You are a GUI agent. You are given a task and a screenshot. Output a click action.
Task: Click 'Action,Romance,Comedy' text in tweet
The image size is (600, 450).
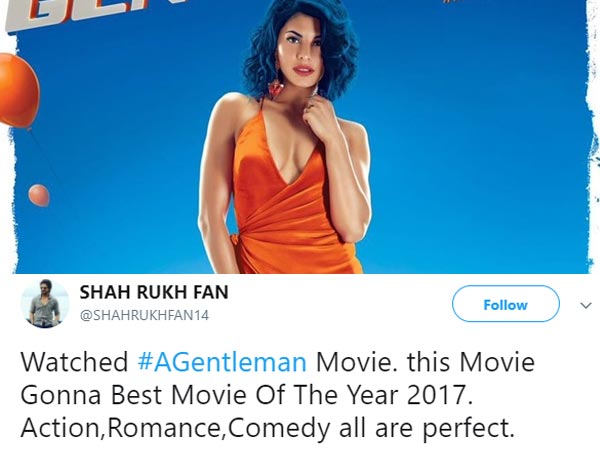(175, 428)
